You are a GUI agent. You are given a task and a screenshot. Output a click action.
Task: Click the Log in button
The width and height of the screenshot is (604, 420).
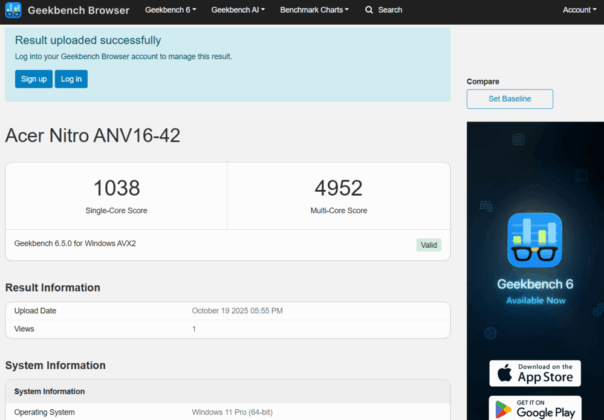click(71, 79)
